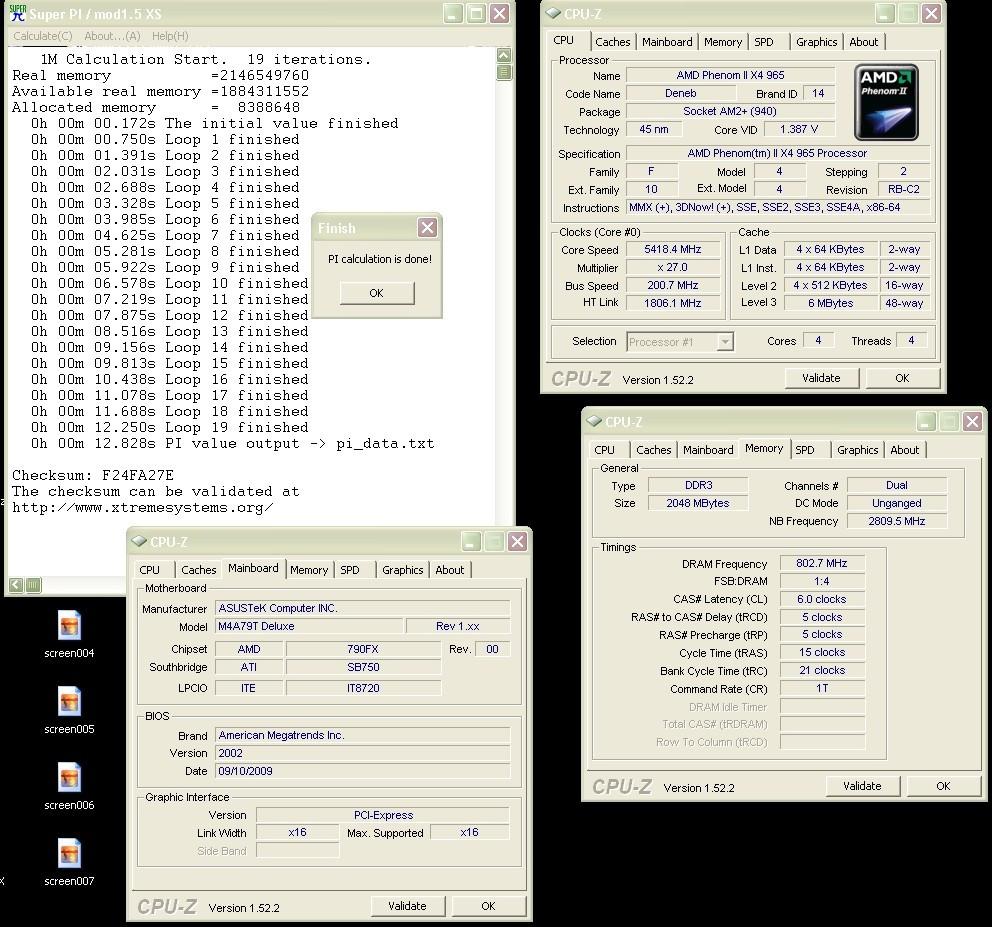The height and width of the screenshot is (927, 992).
Task: Open Caches tab in CPU-Z Mainboard window
Action: 199,570
